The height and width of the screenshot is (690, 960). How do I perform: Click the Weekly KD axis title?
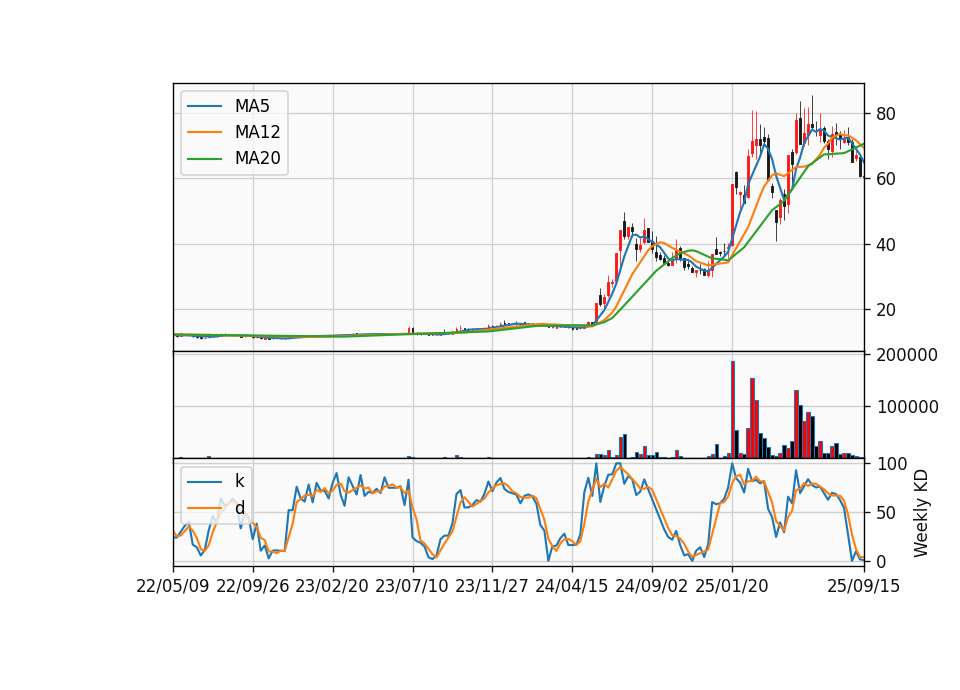point(921,514)
